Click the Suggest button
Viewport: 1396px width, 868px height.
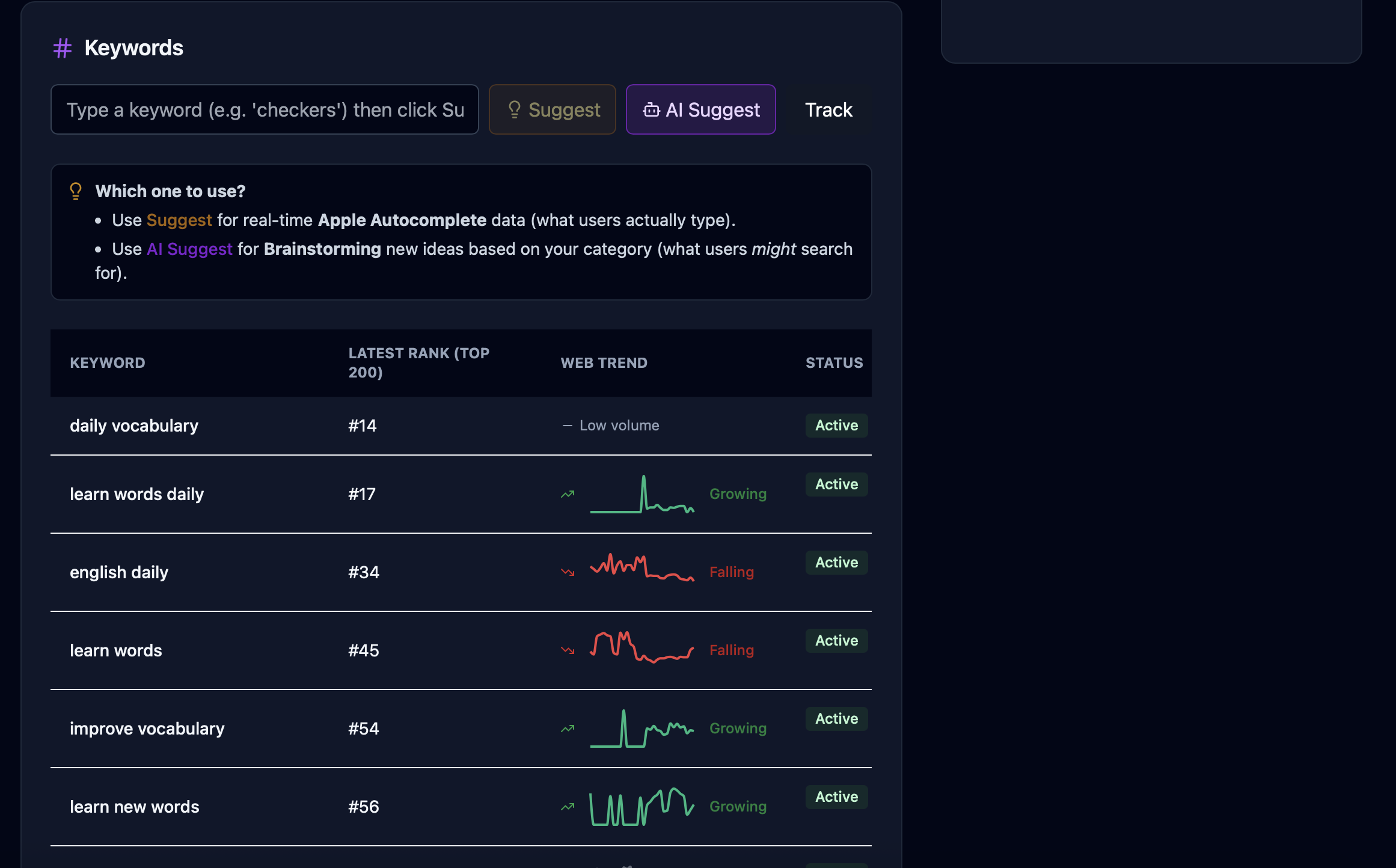point(552,109)
